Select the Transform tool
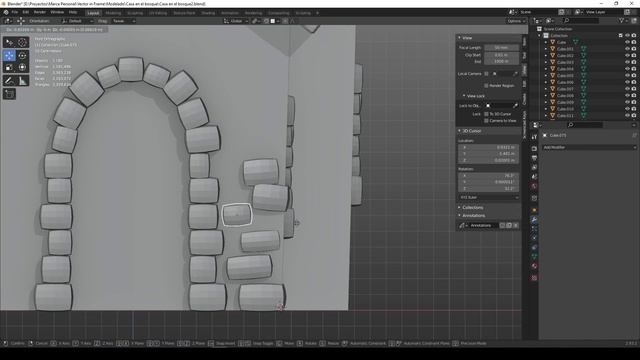The width and height of the screenshot is (640, 360). [x=22, y=67]
